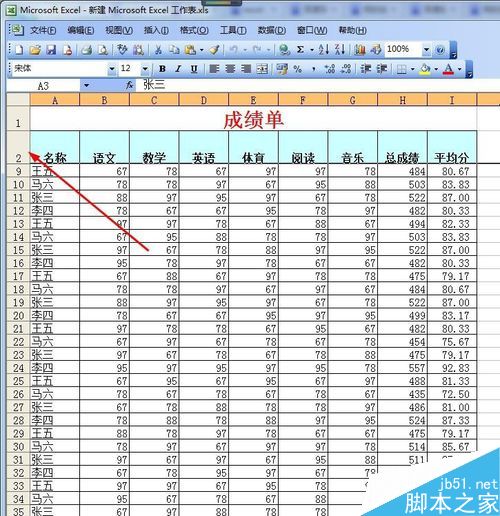
Task: Open the 格式(O) menu
Action: point(194,31)
